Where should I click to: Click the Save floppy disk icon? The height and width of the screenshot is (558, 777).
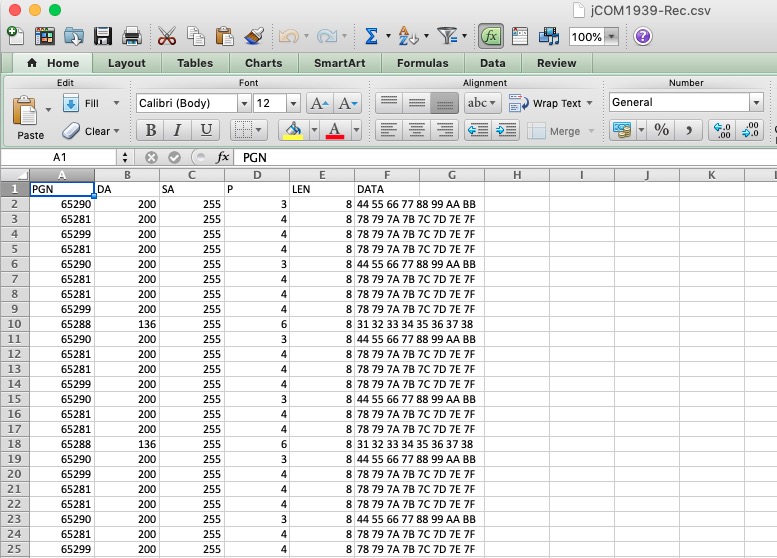click(102, 37)
